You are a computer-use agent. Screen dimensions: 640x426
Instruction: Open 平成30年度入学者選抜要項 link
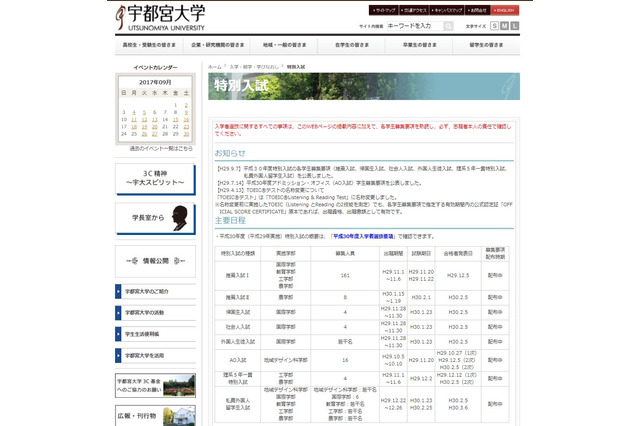[363, 236]
